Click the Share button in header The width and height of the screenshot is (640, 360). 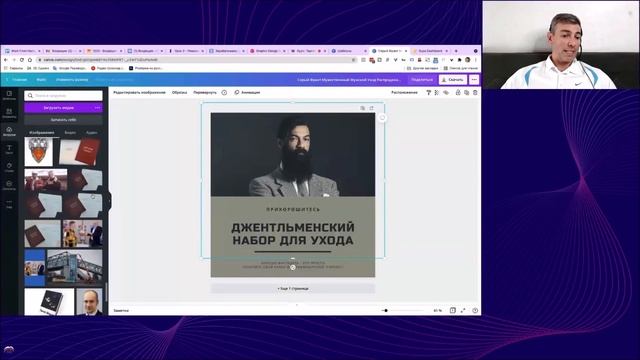pyautogui.click(x=422, y=80)
